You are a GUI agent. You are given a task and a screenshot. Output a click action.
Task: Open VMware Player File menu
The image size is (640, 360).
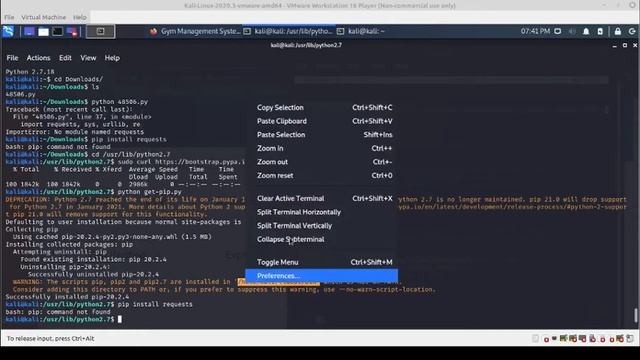pos(9,17)
